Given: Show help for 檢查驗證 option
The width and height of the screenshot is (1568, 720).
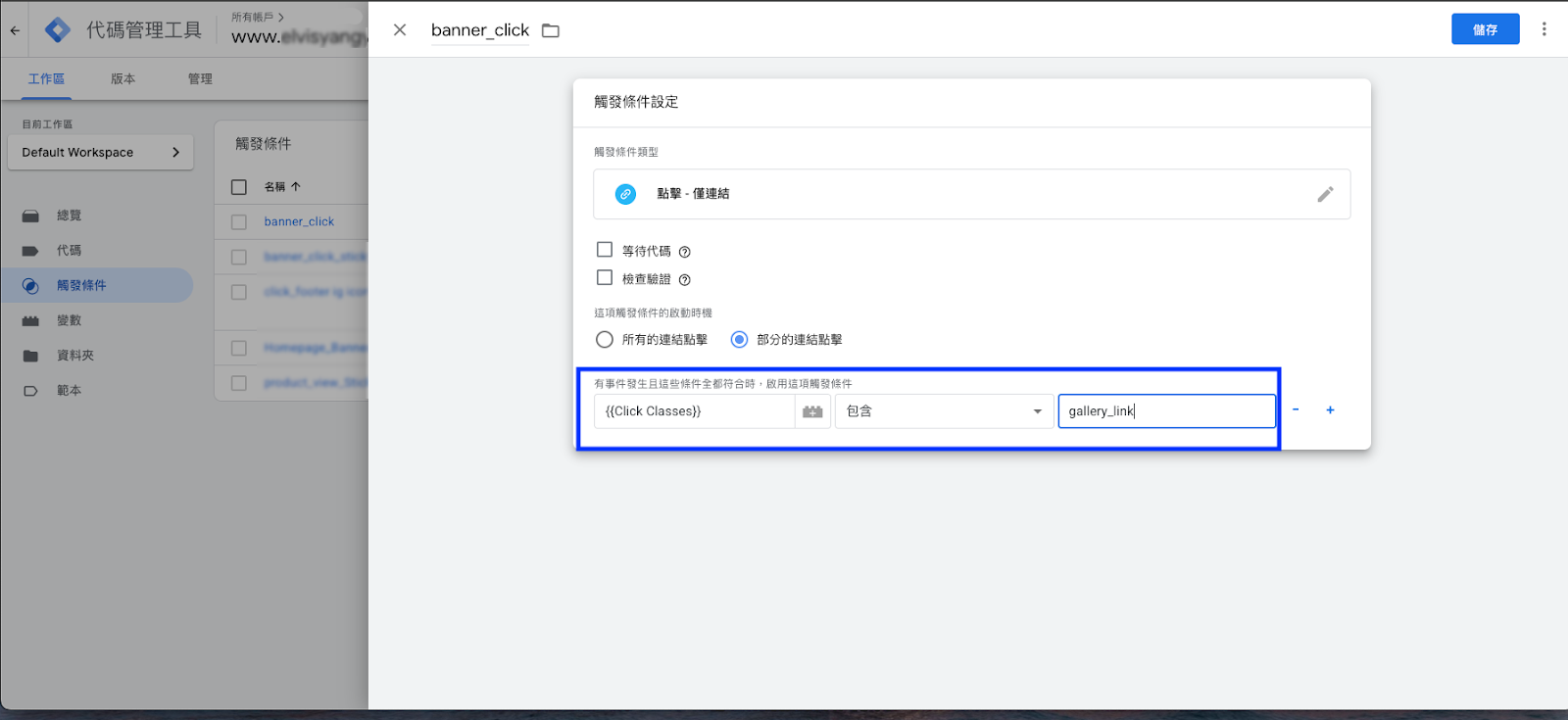Looking at the screenshot, I should coord(685,280).
